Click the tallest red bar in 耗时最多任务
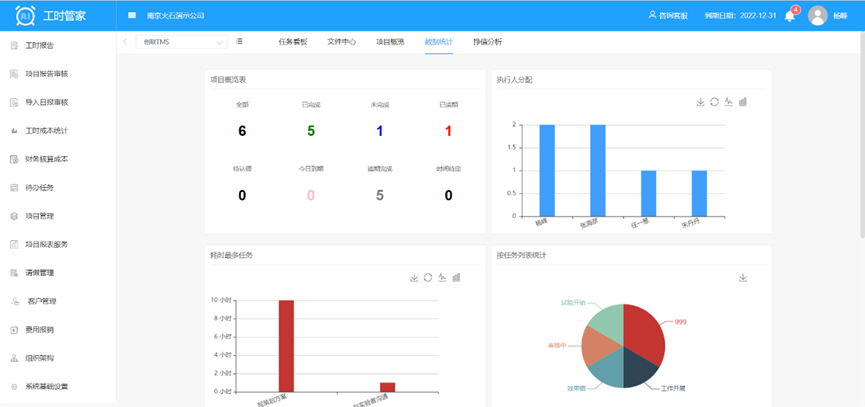 click(286, 345)
